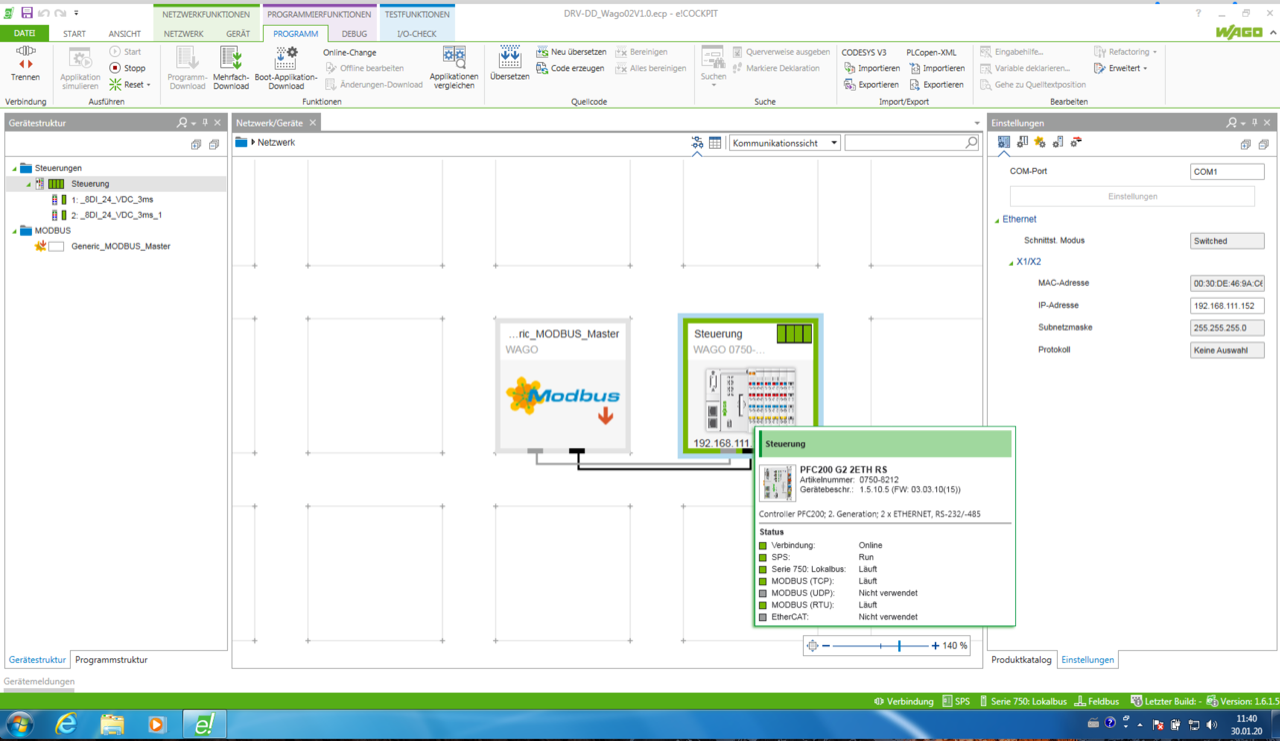Click the Übersetzen compile icon
This screenshot has width=1280, height=741.
[509, 58]
